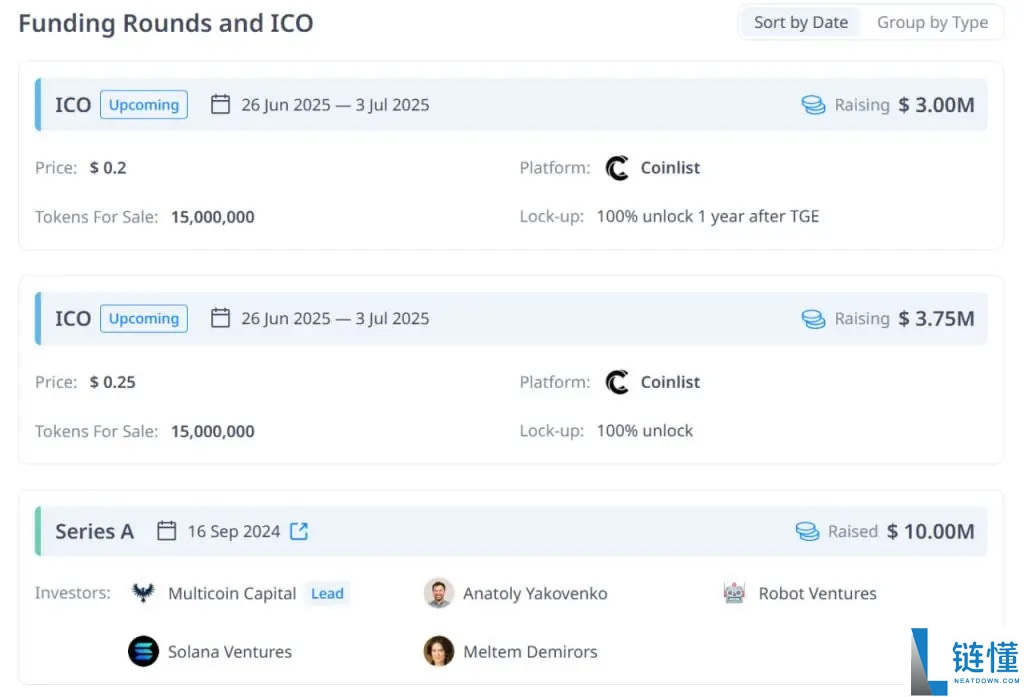Click Anatoly Yakovenko's avatar photo
Image resolution: width=1024 pixels, height=697 pixels.
coord(439,593)
